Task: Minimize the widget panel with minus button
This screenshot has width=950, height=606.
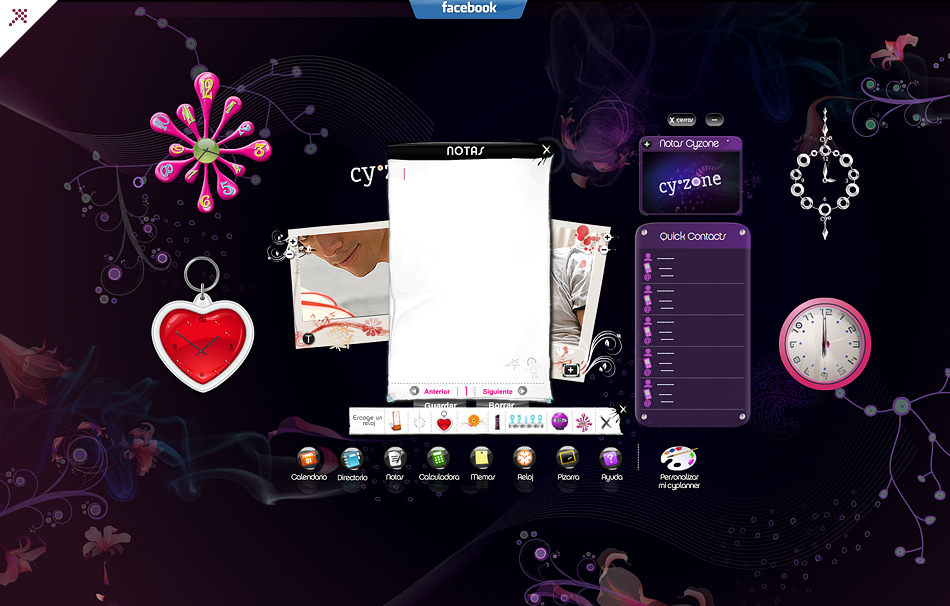Action: [714, 120]
